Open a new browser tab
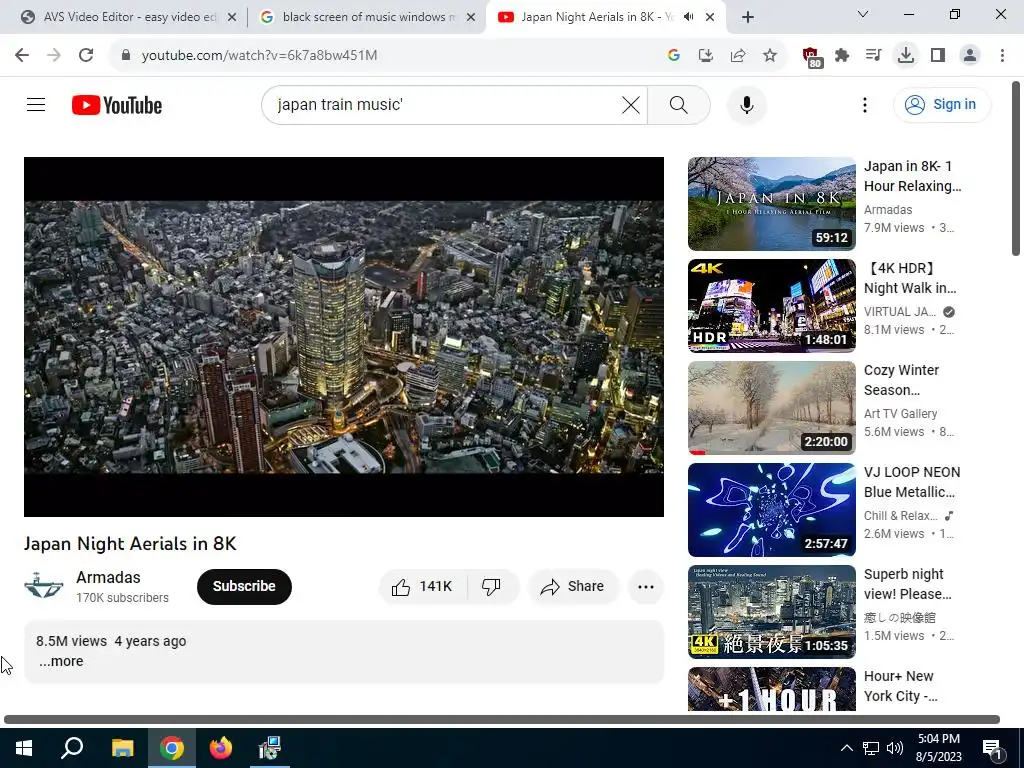 click(748, 17)
